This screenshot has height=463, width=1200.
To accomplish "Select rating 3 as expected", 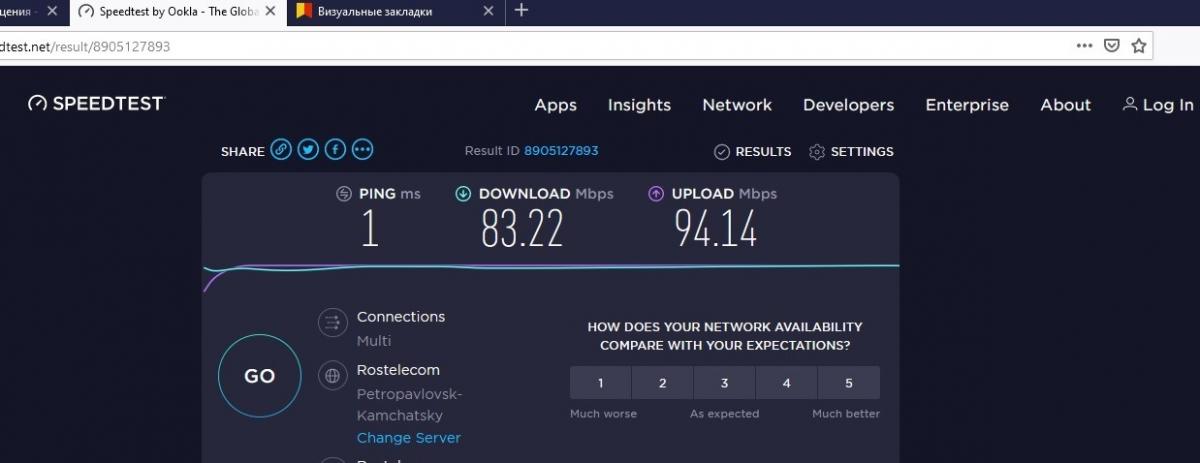I will (x=724, y=383).
